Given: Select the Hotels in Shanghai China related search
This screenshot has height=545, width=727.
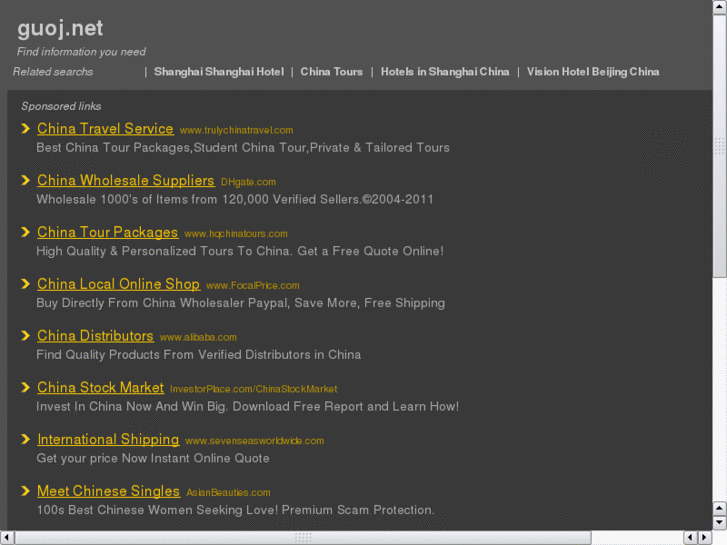Looking at the screenshot, I should pos(445,72).
